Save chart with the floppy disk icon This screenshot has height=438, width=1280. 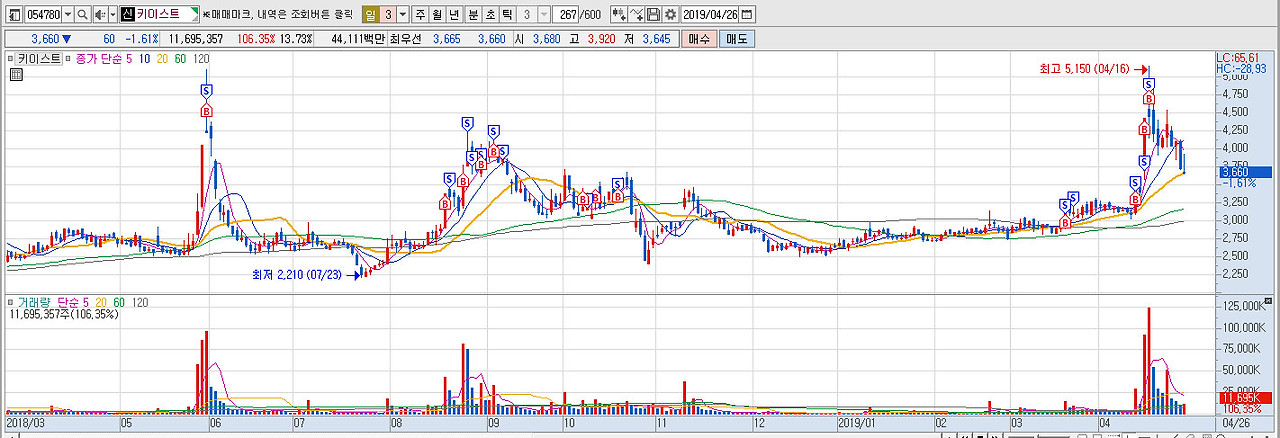point(654,14)
